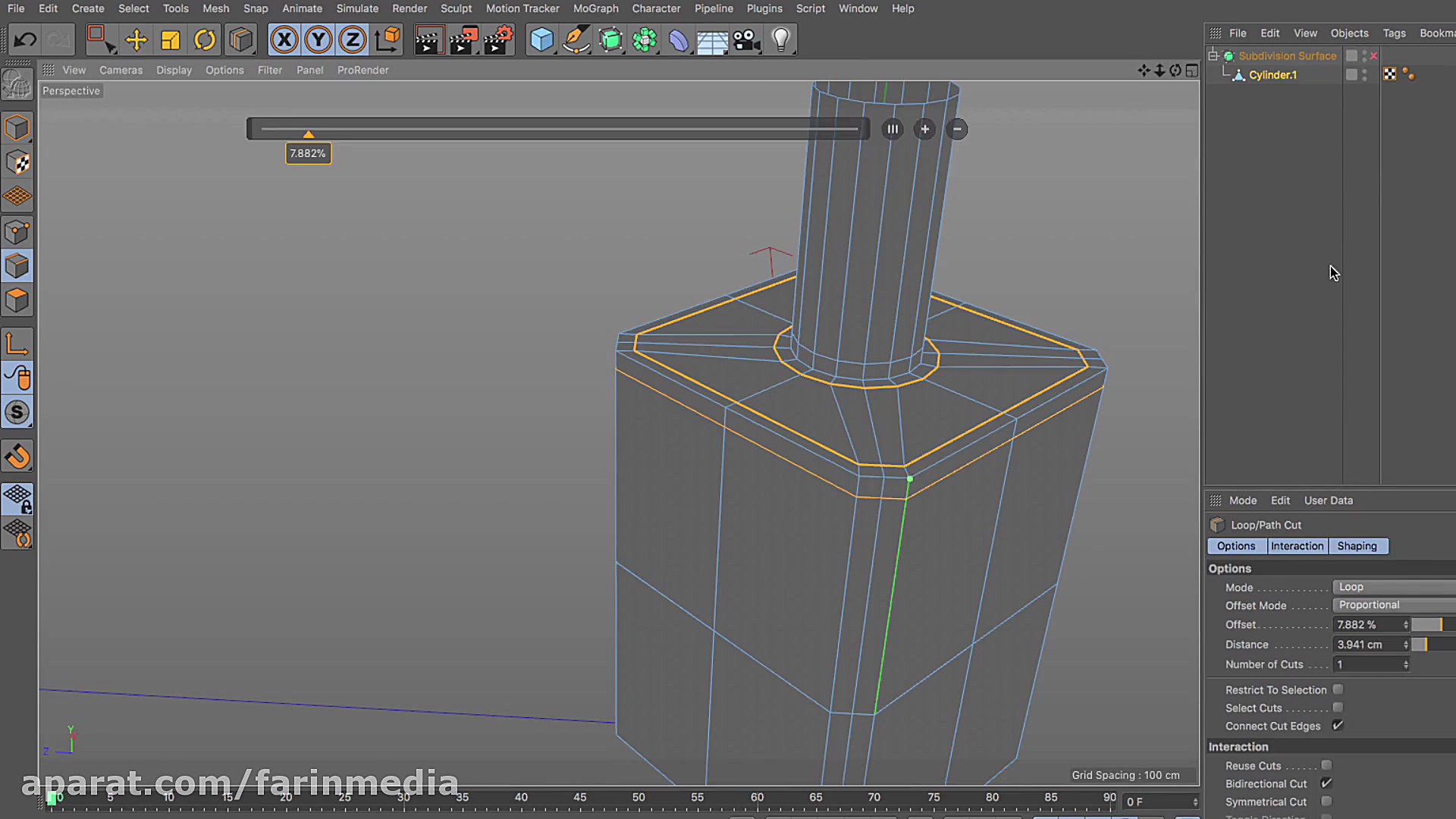
Task: Open the Camera object icon
Action: 746,39
